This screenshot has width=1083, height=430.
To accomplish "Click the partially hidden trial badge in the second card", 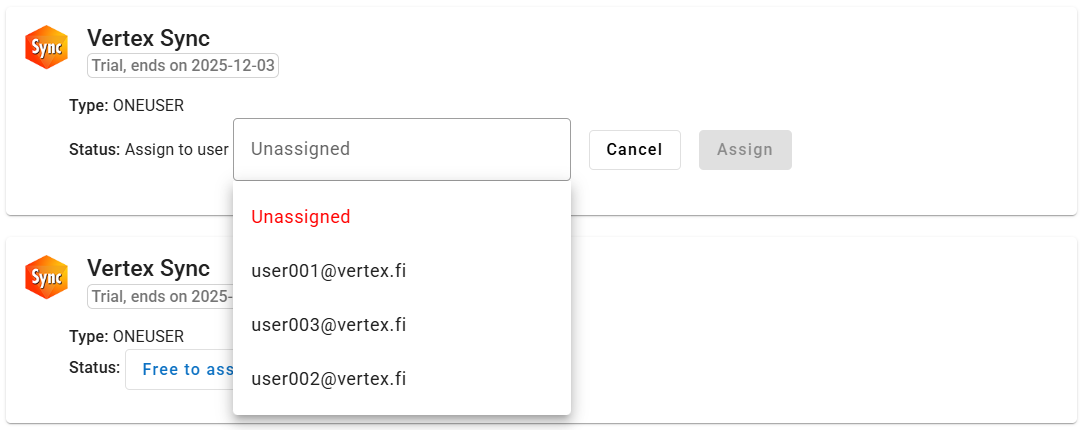I will (x=160, y=296).
